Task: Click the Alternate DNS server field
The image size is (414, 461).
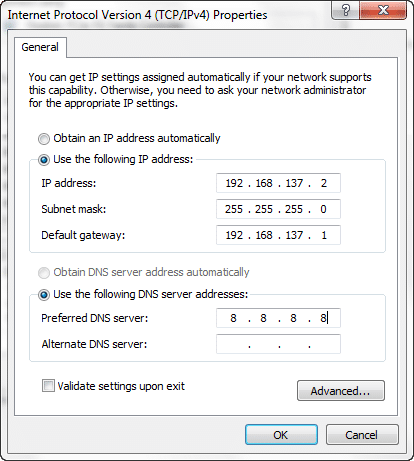Action: click(278, 344)
